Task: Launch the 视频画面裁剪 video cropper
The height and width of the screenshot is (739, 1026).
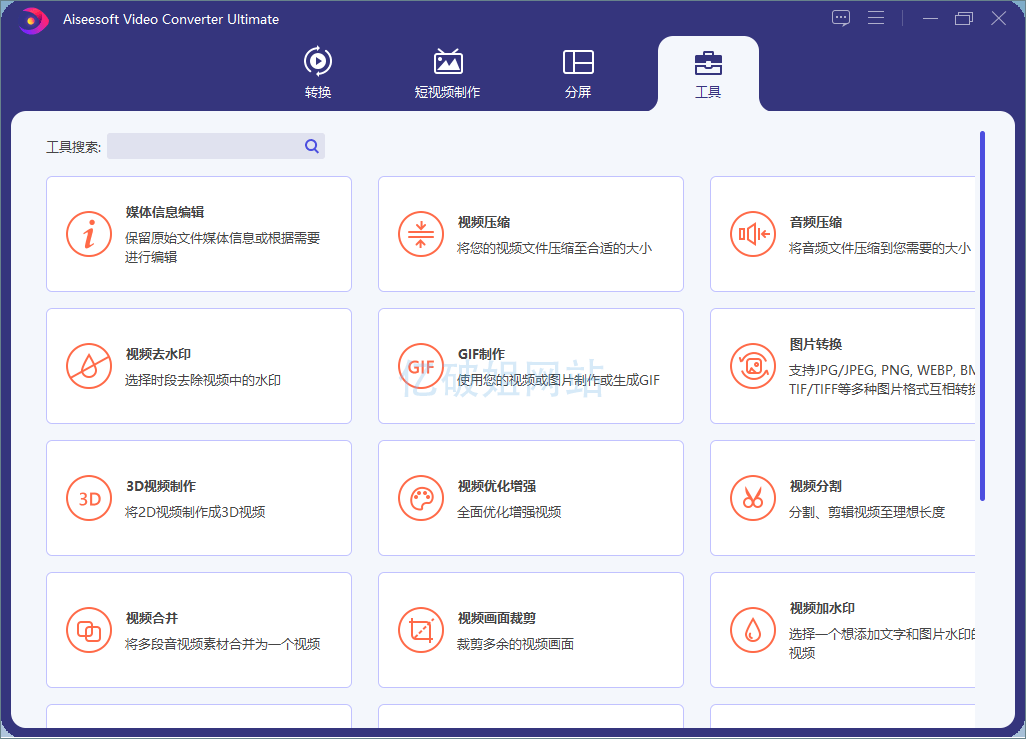Action: (530, 630)
